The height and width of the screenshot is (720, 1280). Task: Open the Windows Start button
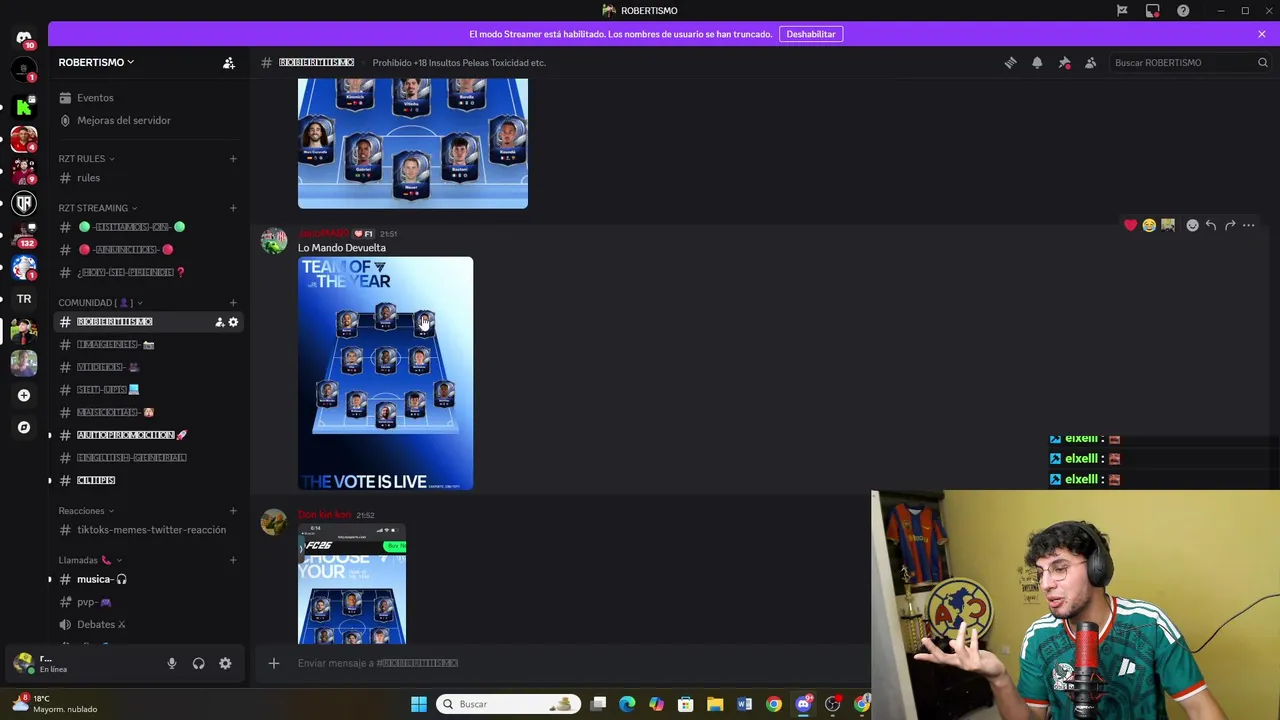click(x=419, y=704)
